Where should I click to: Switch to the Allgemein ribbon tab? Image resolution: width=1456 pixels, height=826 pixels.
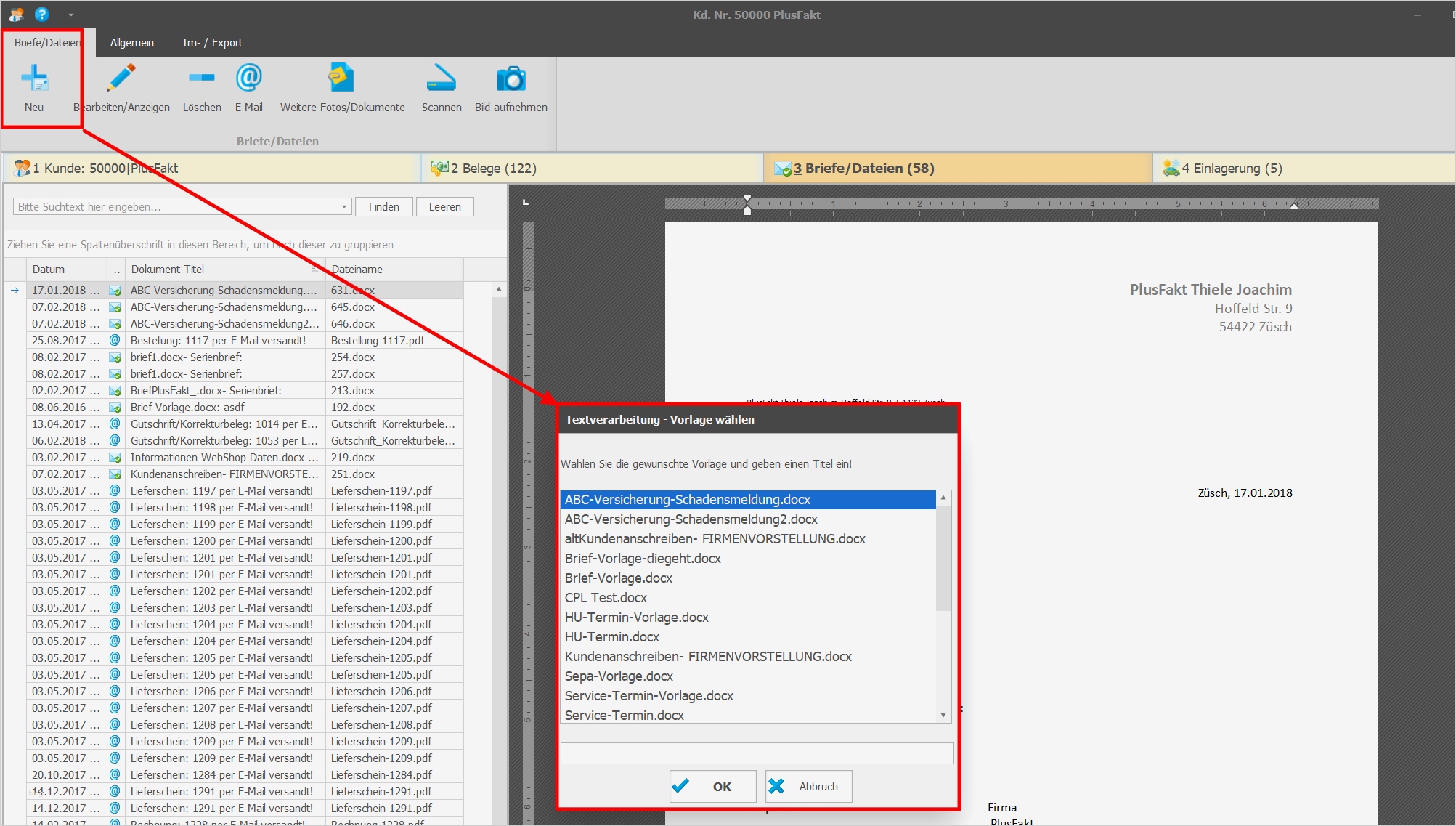131,43
